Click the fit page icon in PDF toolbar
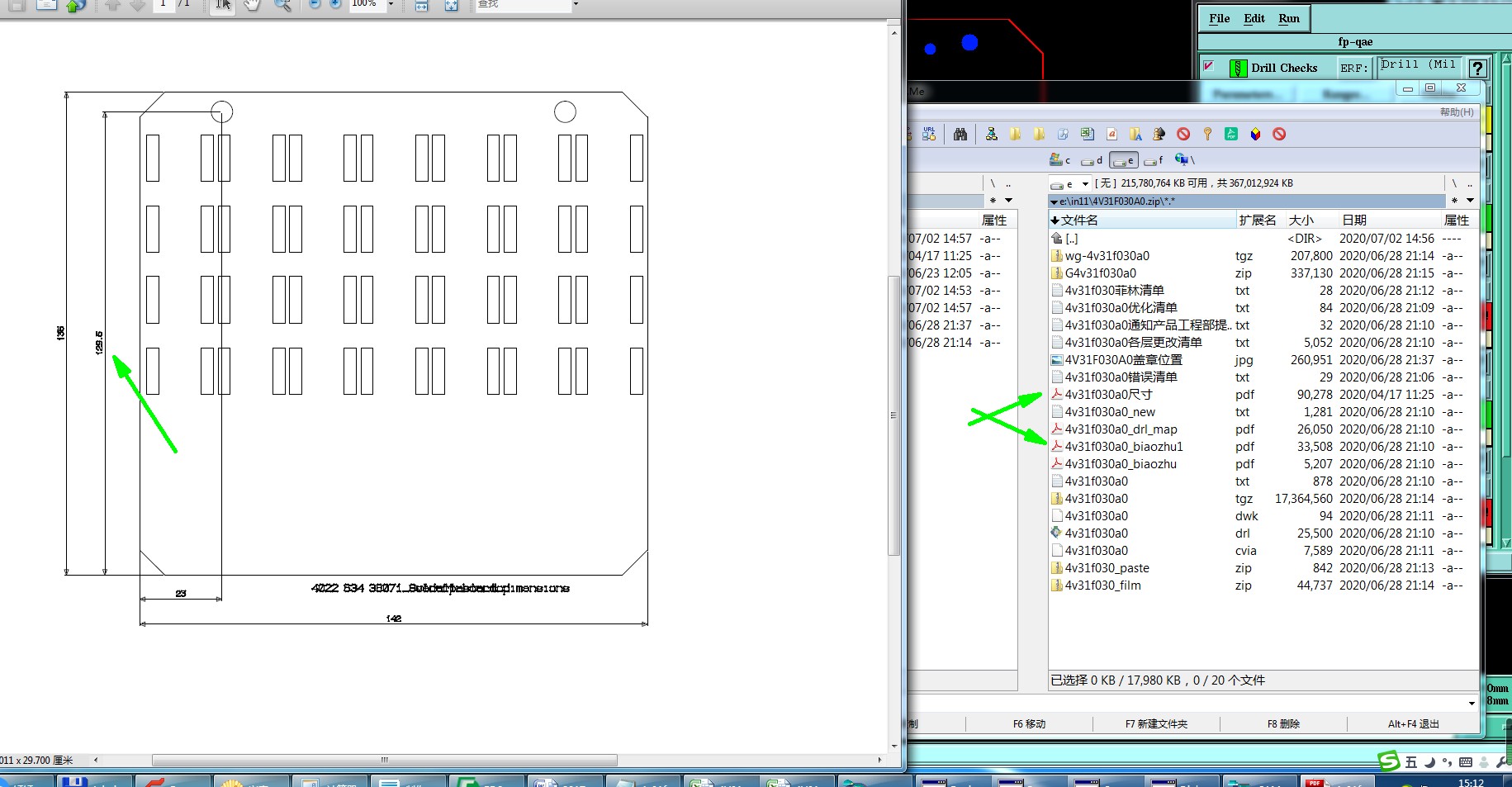The width and height of the screenshot is (1512, 787). click(451, 4)
